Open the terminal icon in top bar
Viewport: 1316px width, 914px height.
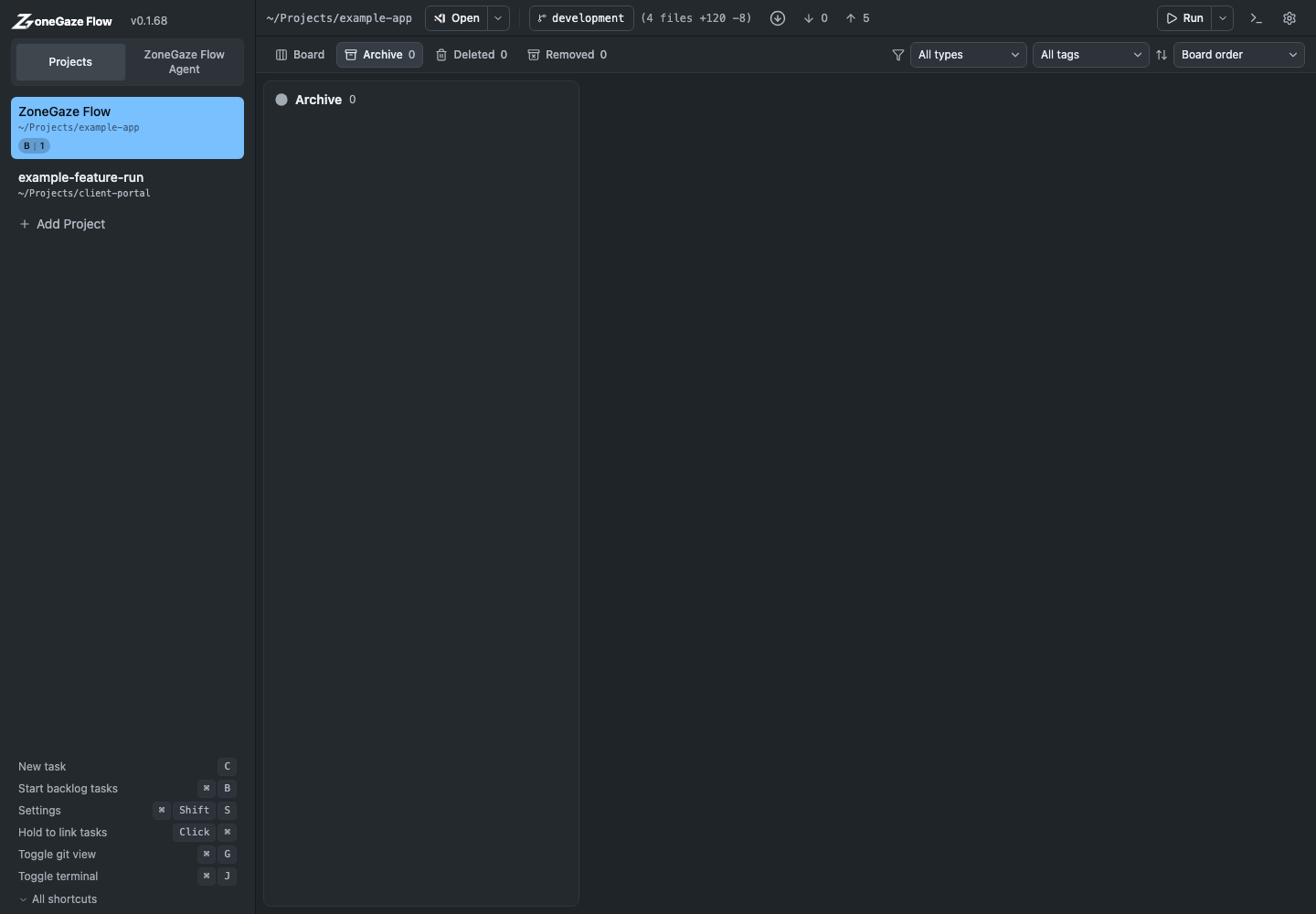[x=1257, y=18]
